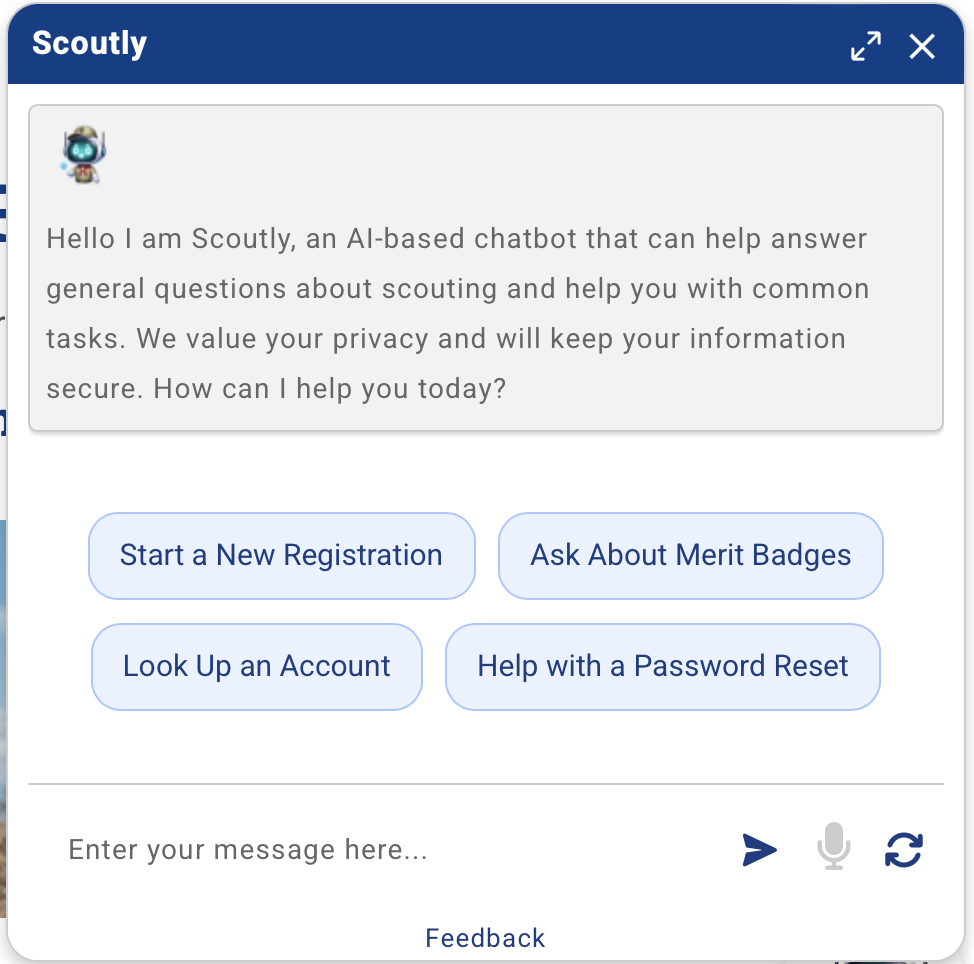Activate microphone voice input
The image size is (974, 964).
[x=833, y=848]
